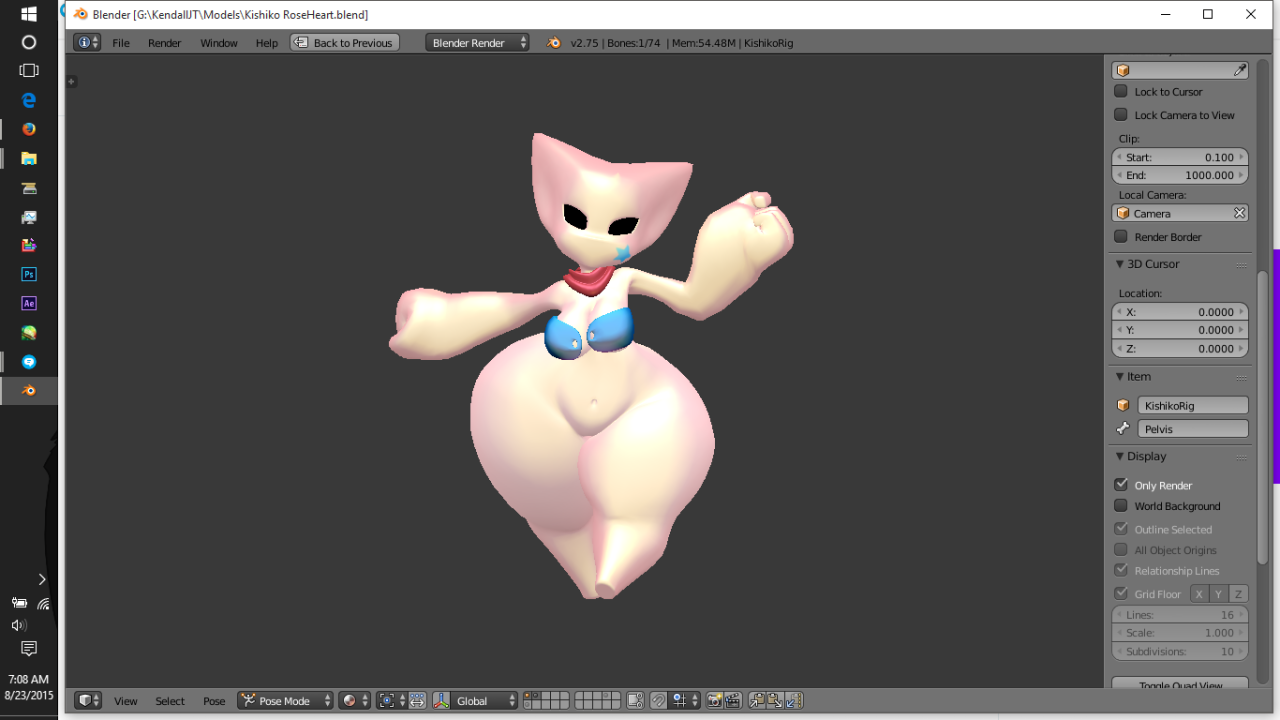The image size is (1280, 720).
Task: Open the View menu in 3D header
Action: [126, 701]
